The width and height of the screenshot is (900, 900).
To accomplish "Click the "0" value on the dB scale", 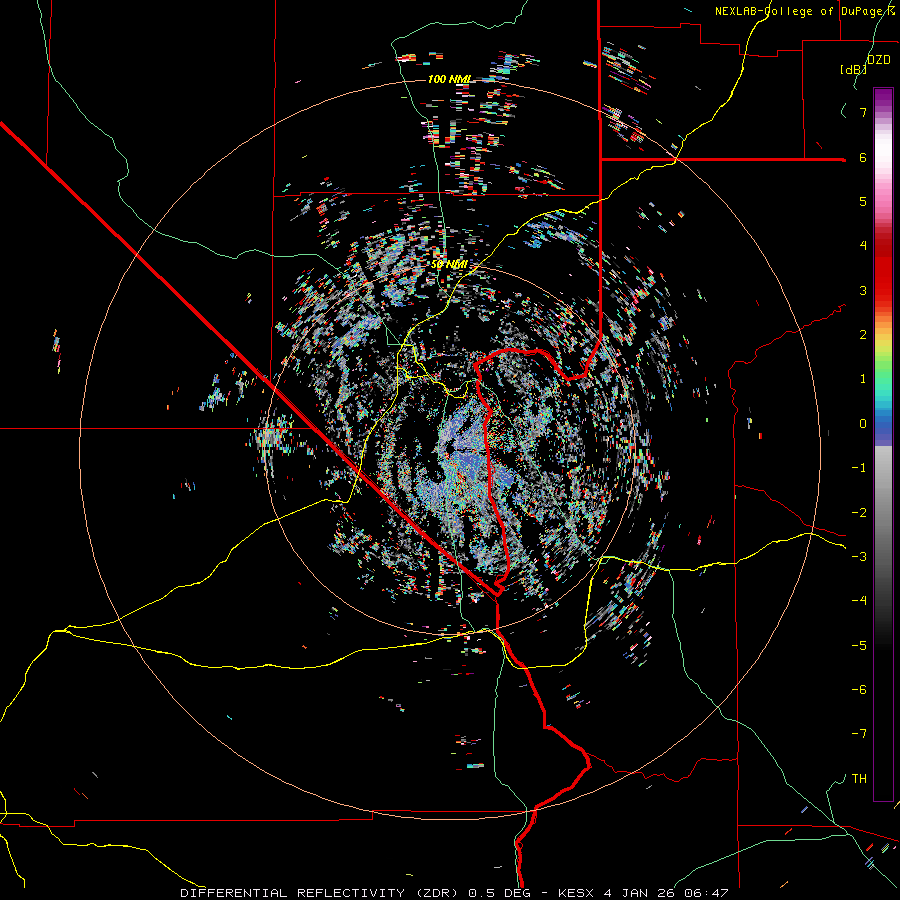I will tap(863, 424).
